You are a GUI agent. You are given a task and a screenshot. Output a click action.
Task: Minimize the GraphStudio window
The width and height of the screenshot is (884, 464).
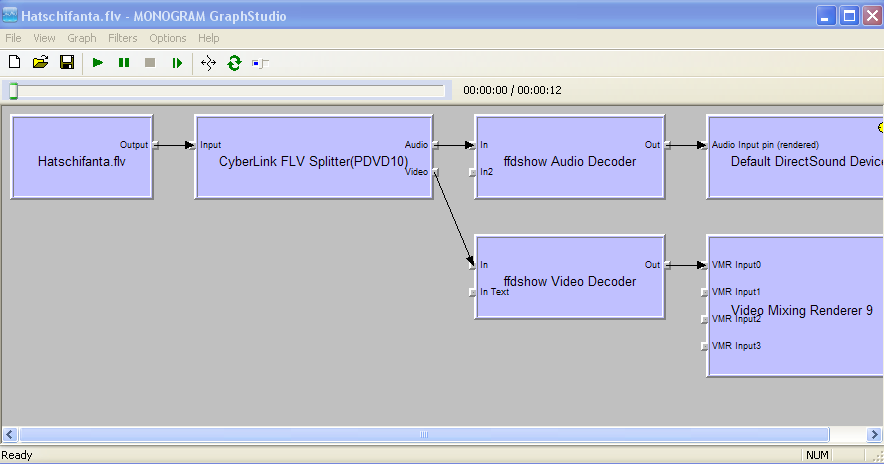(826, 16)
